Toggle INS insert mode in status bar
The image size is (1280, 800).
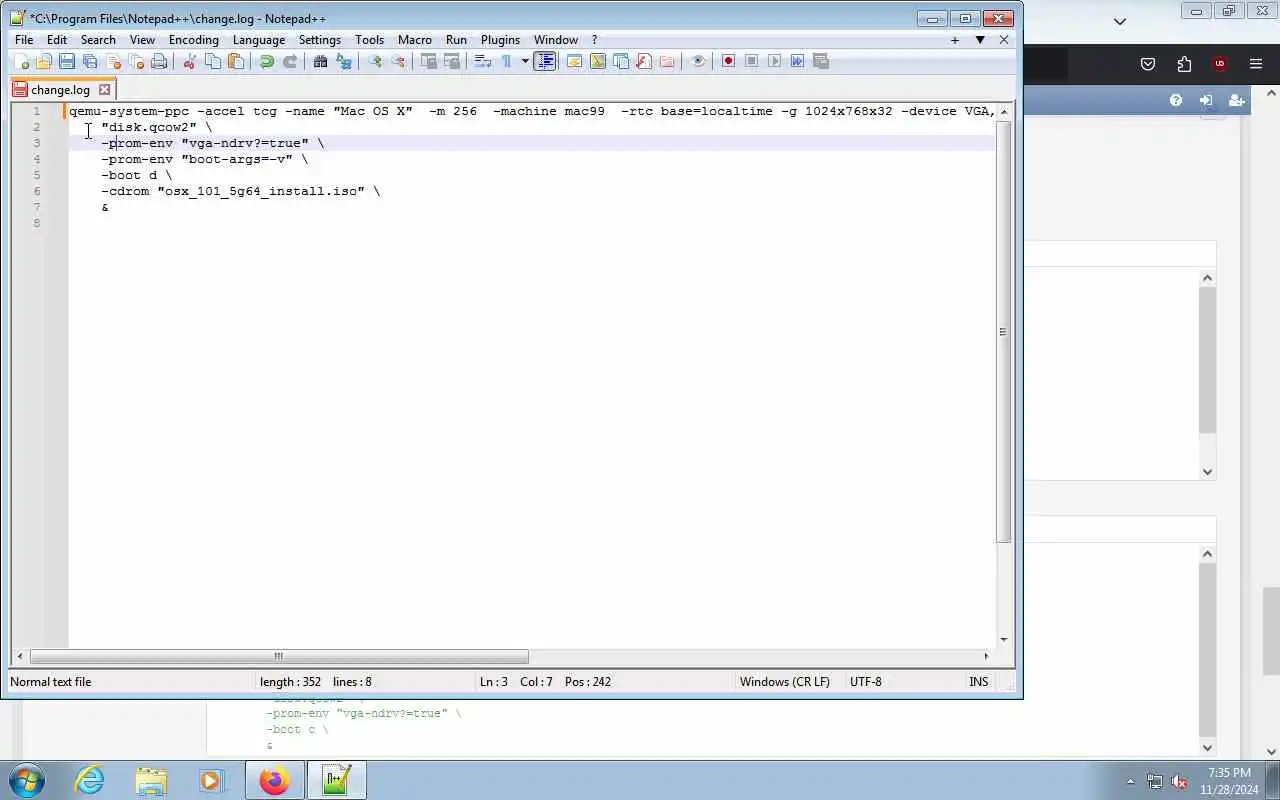[x=978, y=682]
